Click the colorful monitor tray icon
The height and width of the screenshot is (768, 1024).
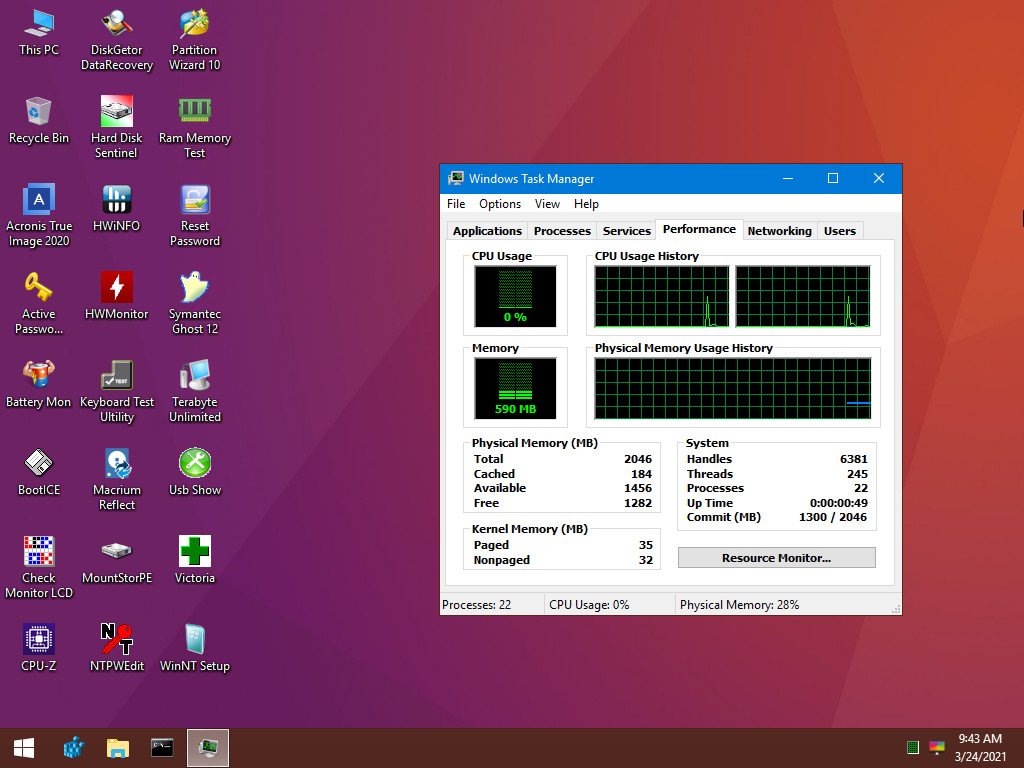[936, 747]
